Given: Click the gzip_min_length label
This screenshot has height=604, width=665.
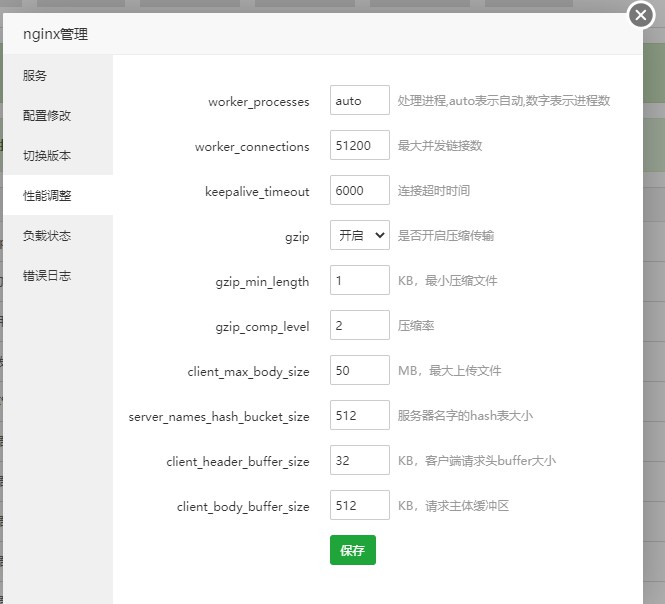Looking at the screenshot, I should point(262,282).
